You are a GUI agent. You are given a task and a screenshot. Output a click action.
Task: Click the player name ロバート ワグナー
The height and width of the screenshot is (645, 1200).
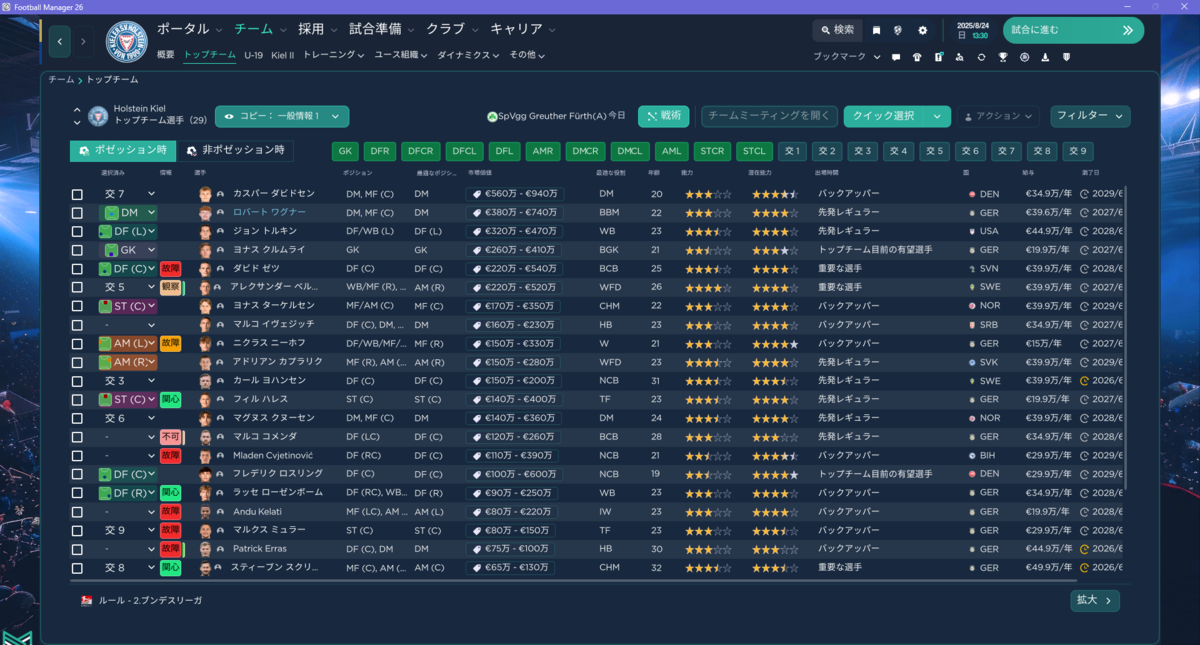tap(270, 213)
